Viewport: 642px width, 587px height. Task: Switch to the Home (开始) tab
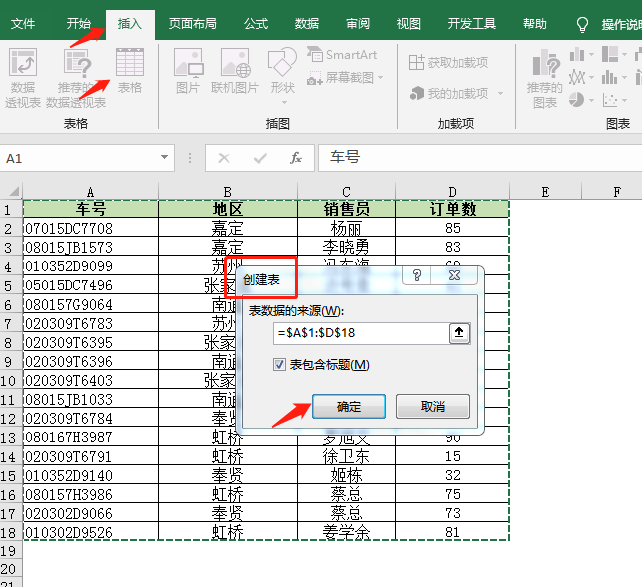79,24
